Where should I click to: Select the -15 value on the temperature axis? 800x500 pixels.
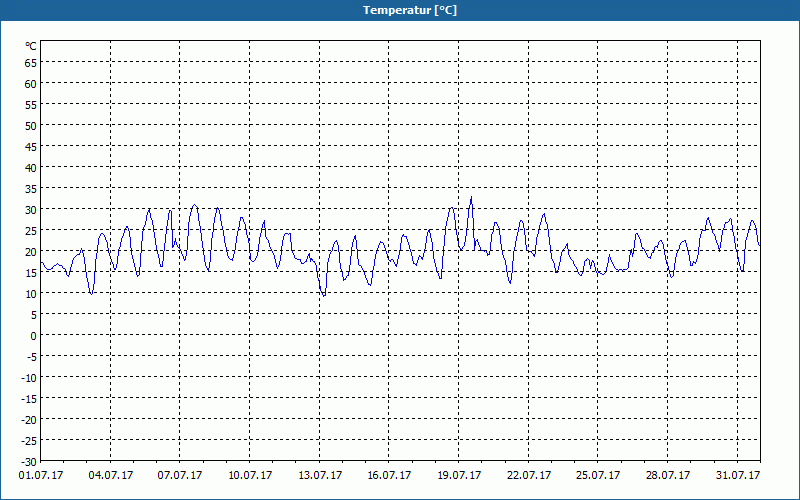29,399
